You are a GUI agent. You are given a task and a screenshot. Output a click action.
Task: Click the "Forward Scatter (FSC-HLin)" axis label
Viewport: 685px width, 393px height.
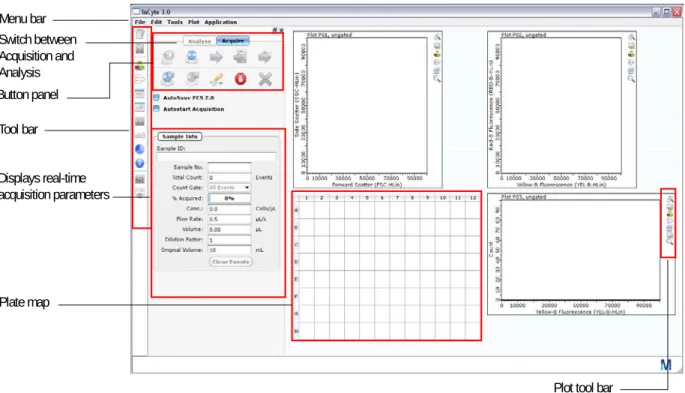(x=367, y=185)
